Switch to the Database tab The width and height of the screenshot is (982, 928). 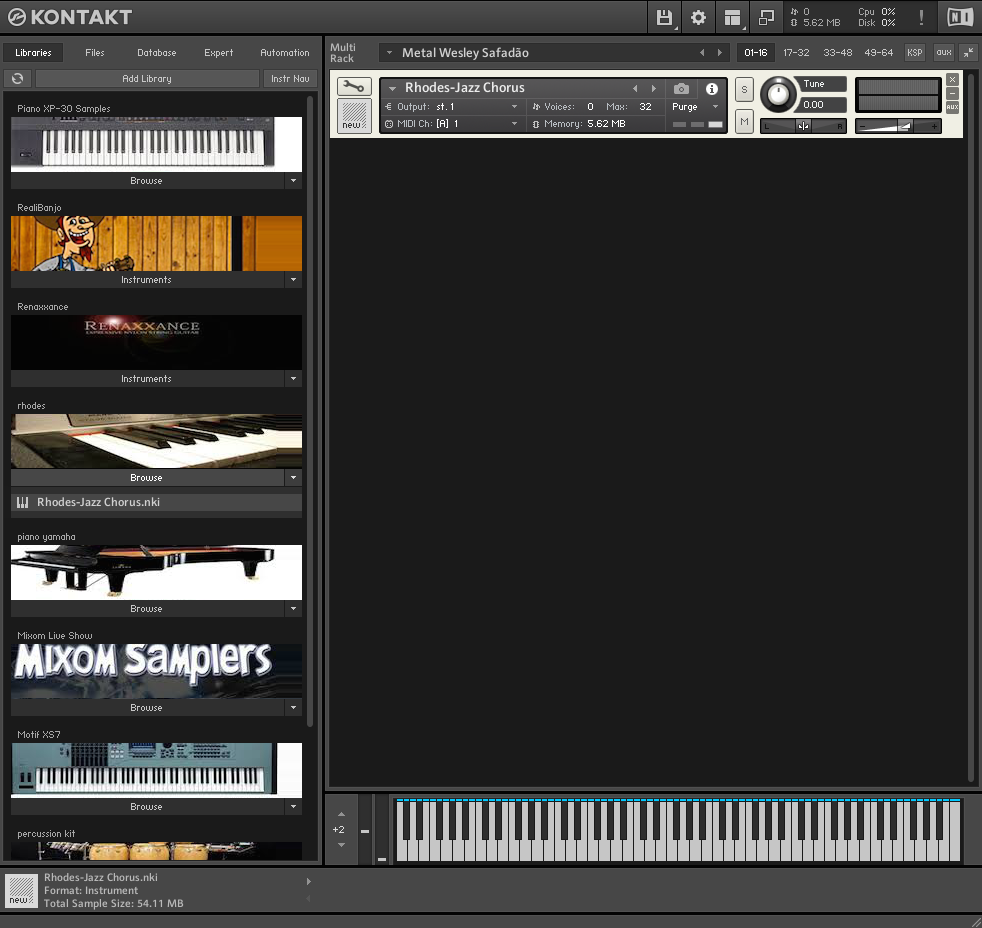157,53
